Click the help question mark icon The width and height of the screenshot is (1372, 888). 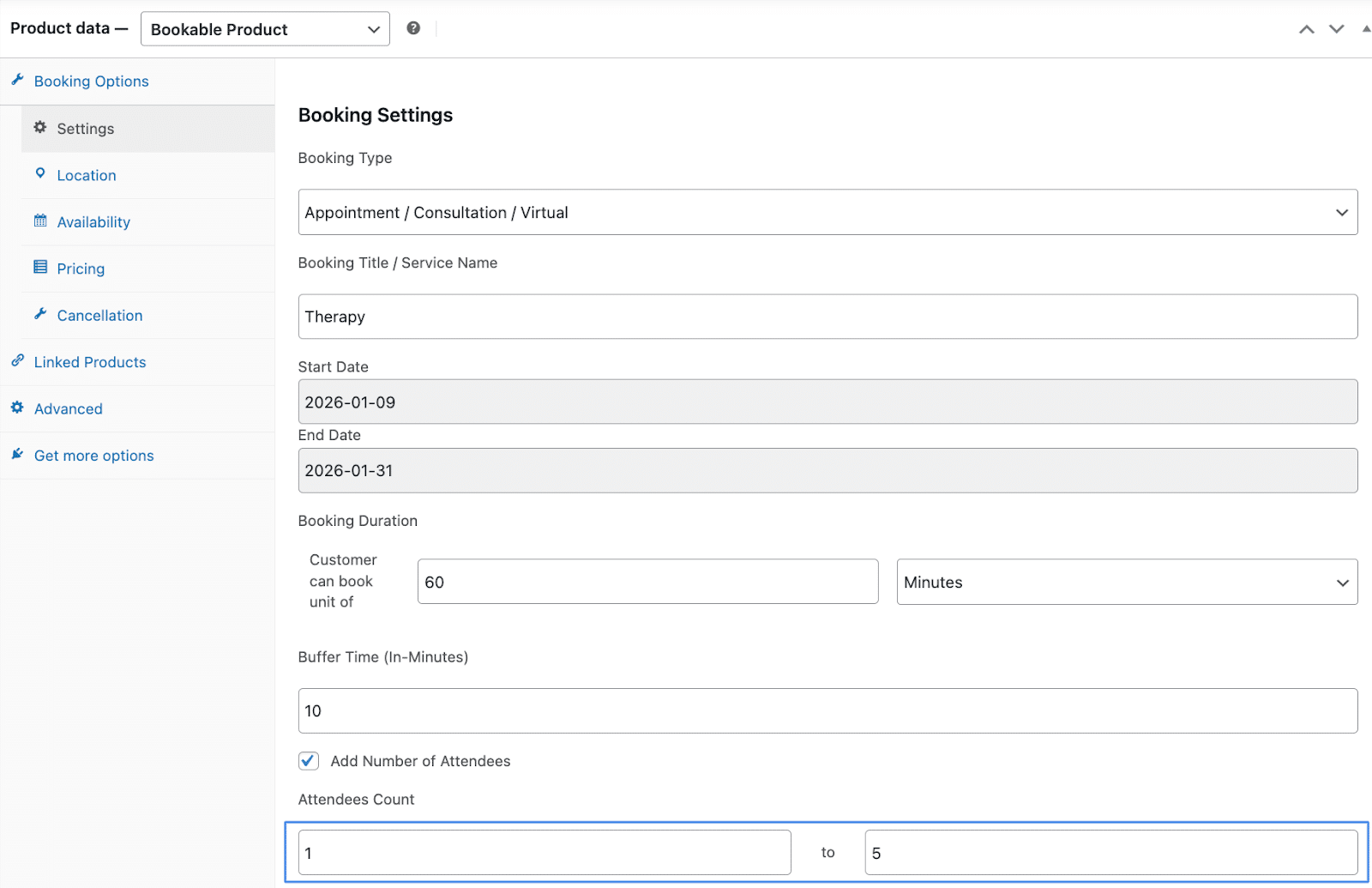pos(413,28)
